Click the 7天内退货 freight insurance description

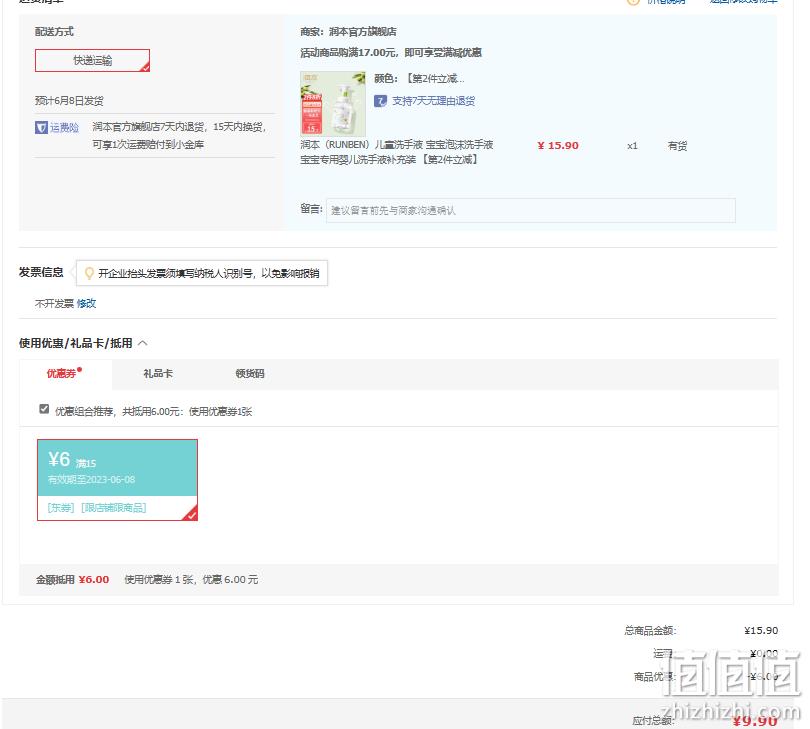click(179, 135)
